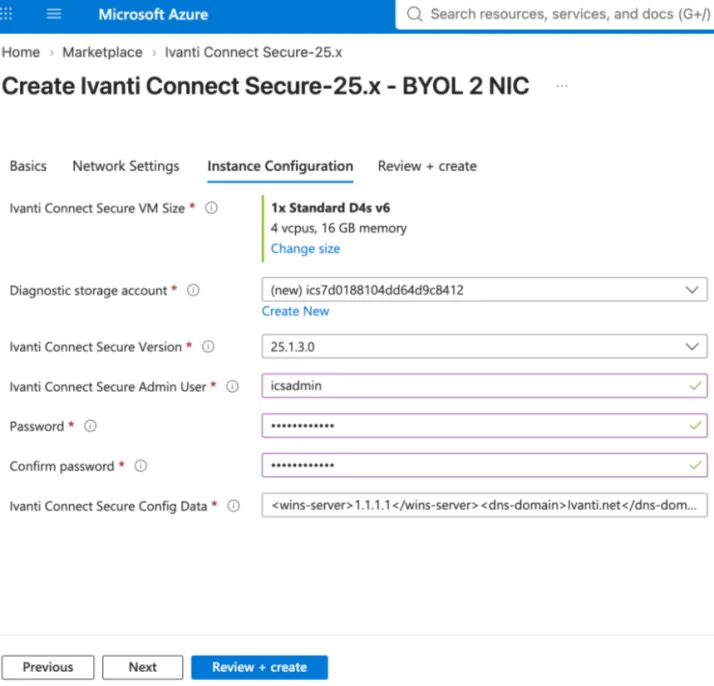Click the "4 vcpus, 16 GB memory" text
This screenshot has height=686, width=714.
pos(339,228)
